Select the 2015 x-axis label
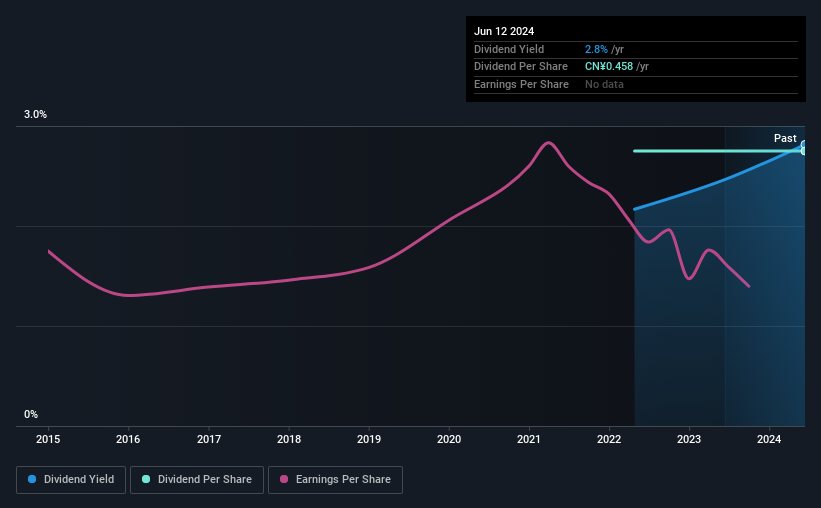Screen dimensions: 821x508 (48, 439)
